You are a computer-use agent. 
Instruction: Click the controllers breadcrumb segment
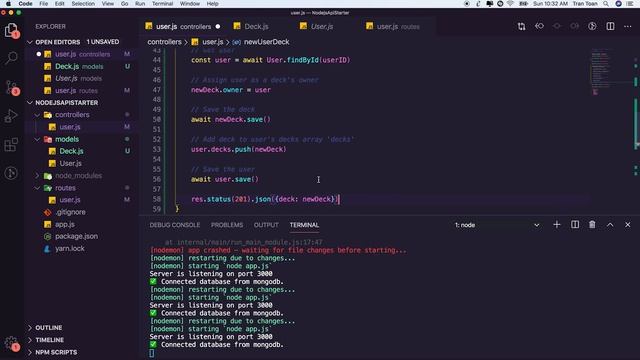[x=164, y=42]
